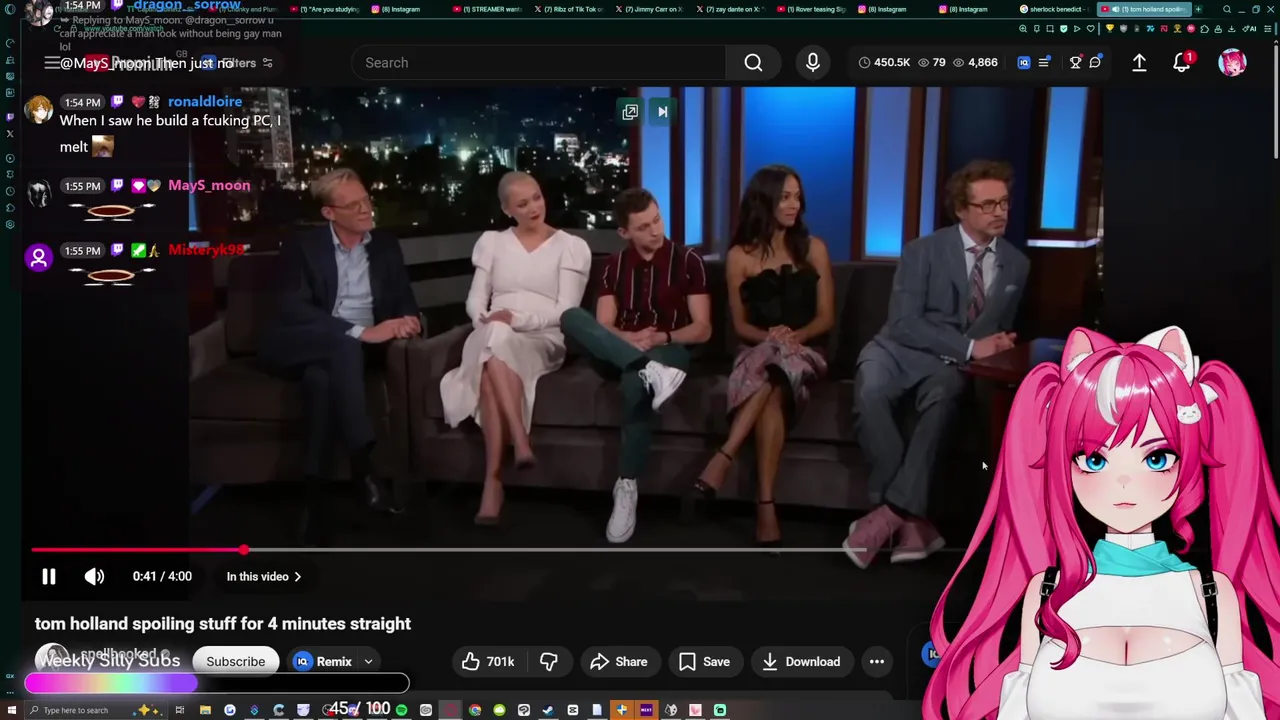This screenshot has height=720, width=1280.
Task: Expand the dropdown next to Remix
Action: (x=368, y=662)
